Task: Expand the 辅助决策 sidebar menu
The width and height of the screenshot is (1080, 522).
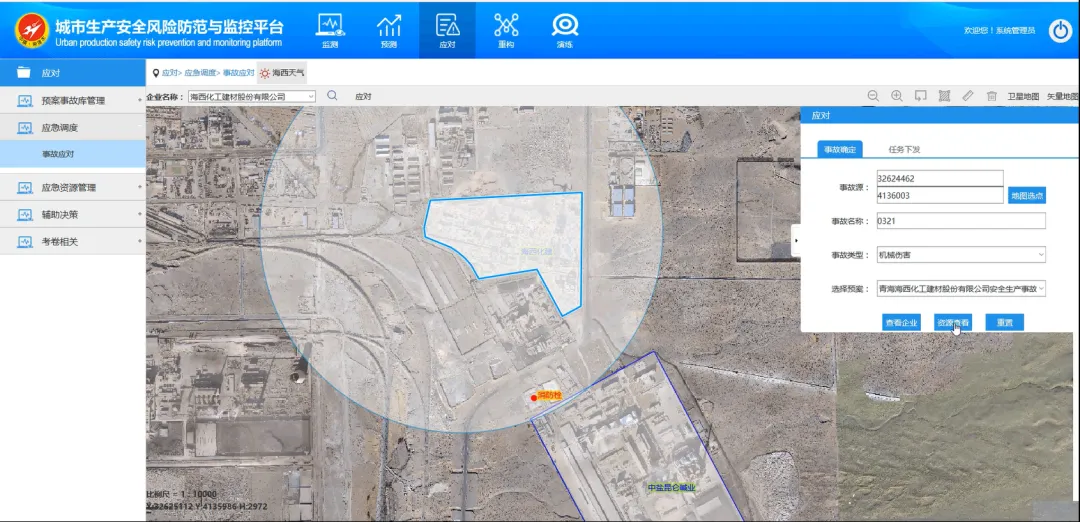Action: (72, 215)
